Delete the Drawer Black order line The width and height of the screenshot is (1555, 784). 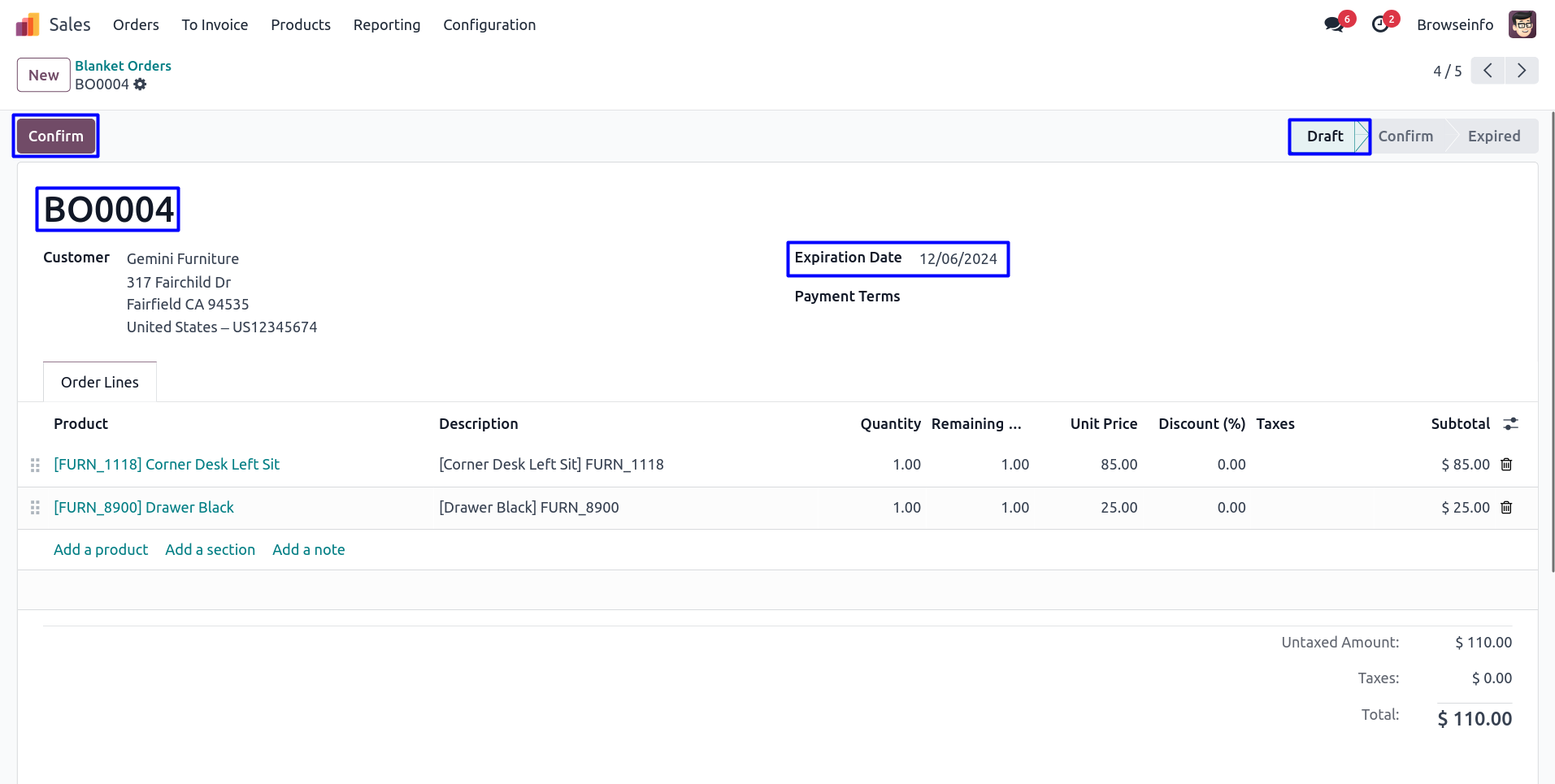pos(1505,508)
